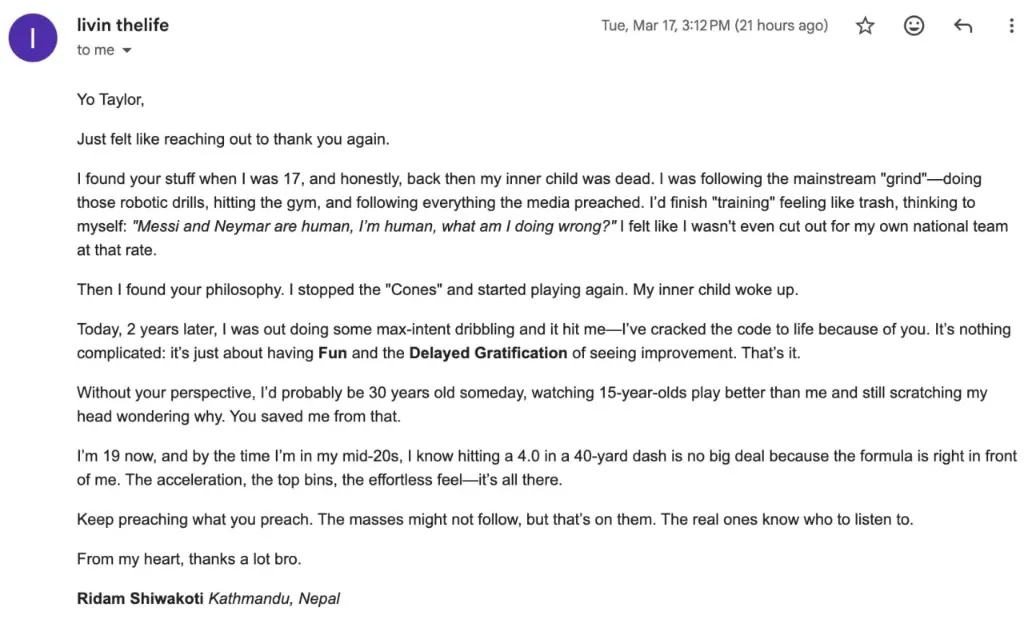The width and height of the screenshot is (1024, 635).
Task: Click the 'Keep preaching what you preach' line
Action: pos(494,519)
